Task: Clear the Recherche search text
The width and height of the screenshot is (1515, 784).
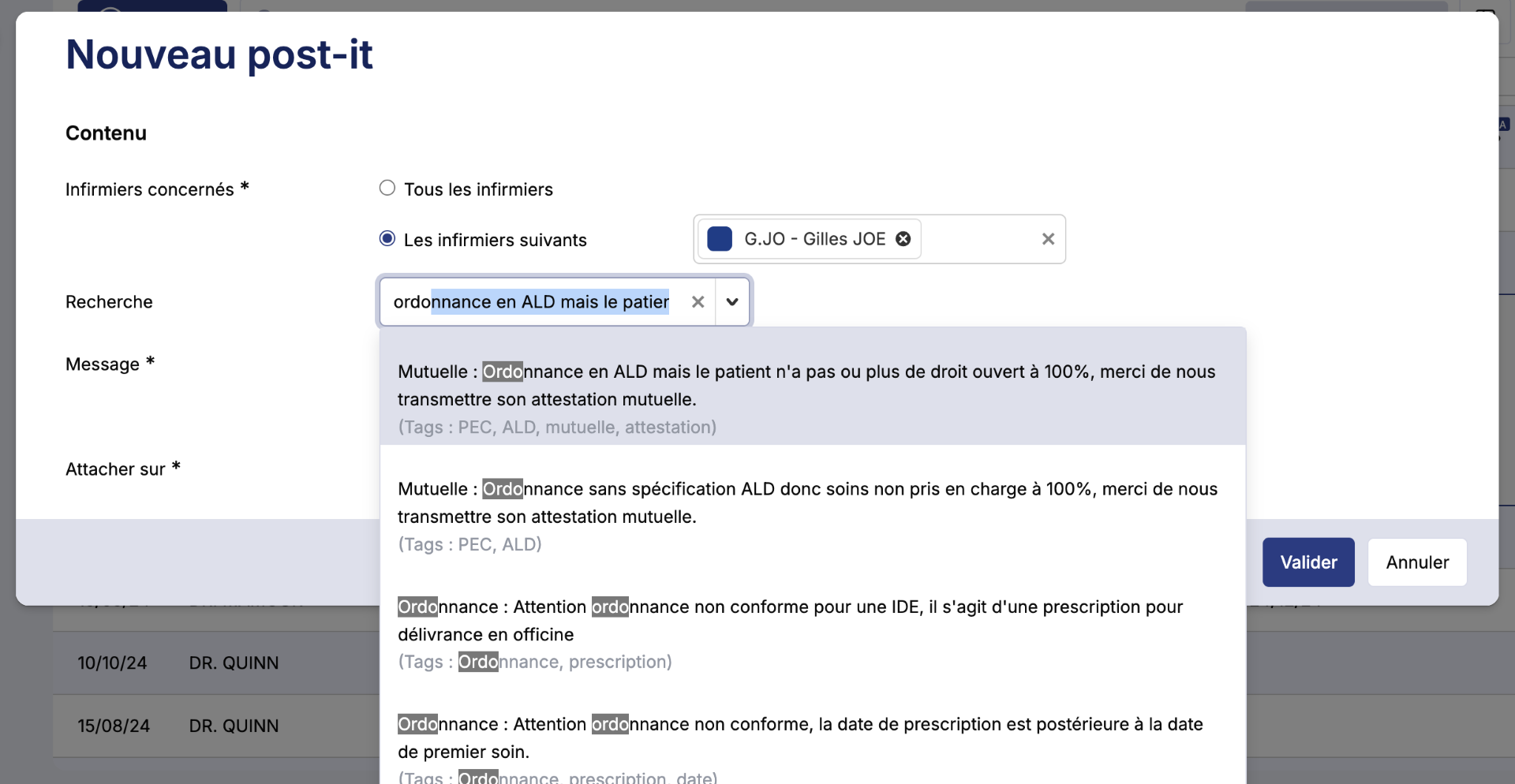Action: point(698,301)
